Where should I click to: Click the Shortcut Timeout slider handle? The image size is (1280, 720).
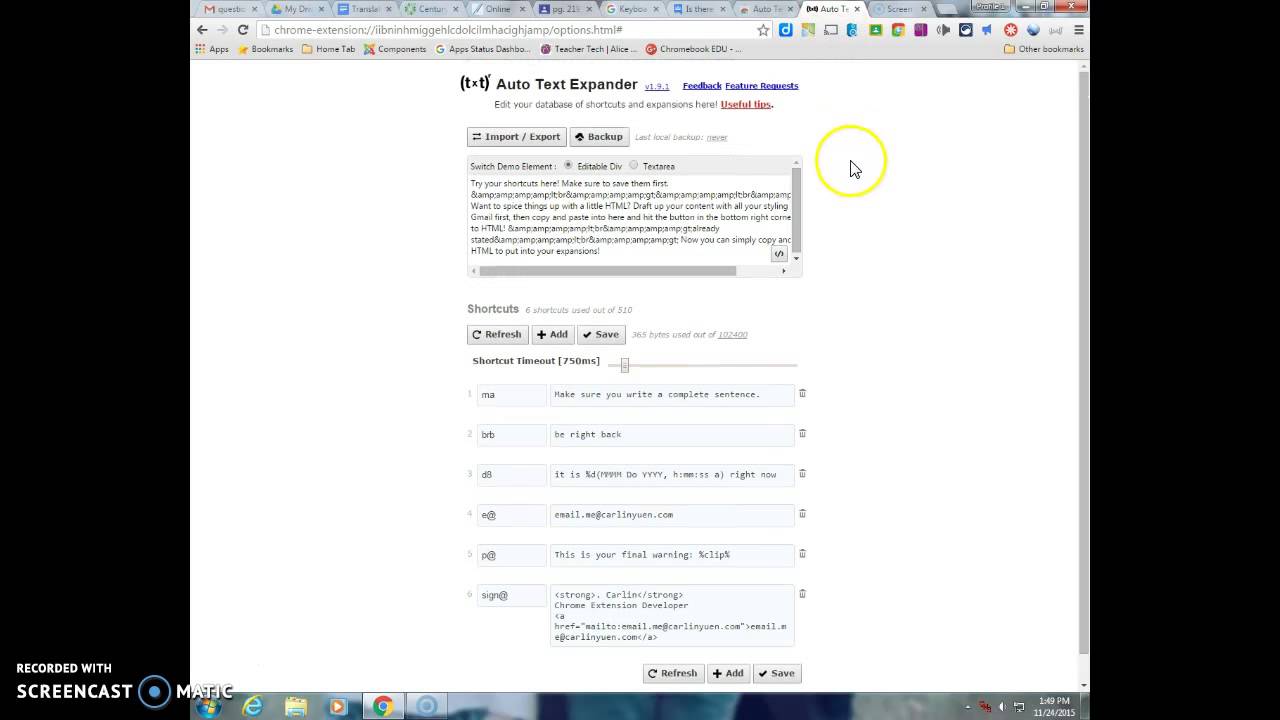(x=624, y=365)
